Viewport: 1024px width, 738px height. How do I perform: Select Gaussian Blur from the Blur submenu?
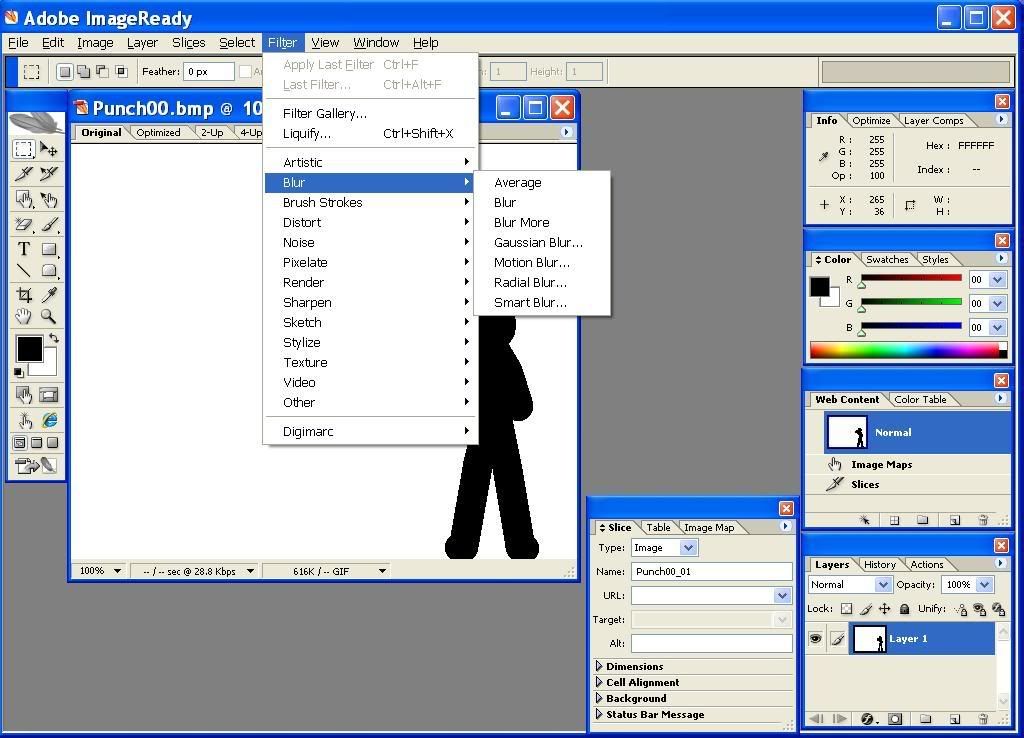click(x=538, y=242)
